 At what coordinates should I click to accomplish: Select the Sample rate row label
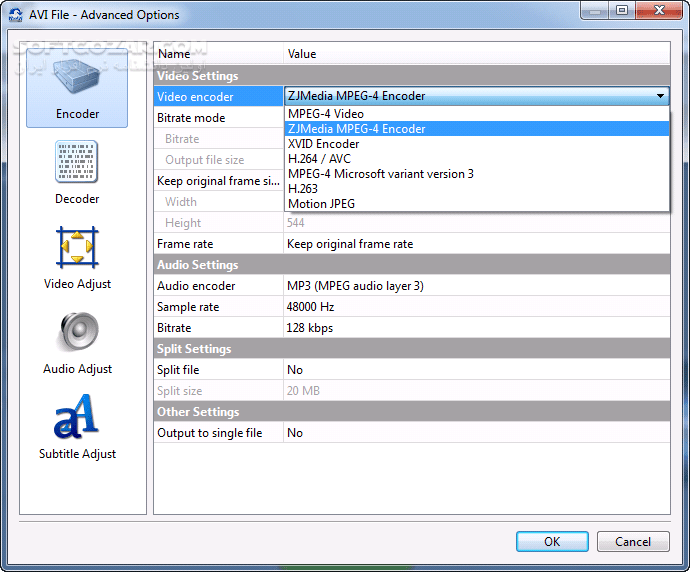pyautogui.click(x=218, y=307)
